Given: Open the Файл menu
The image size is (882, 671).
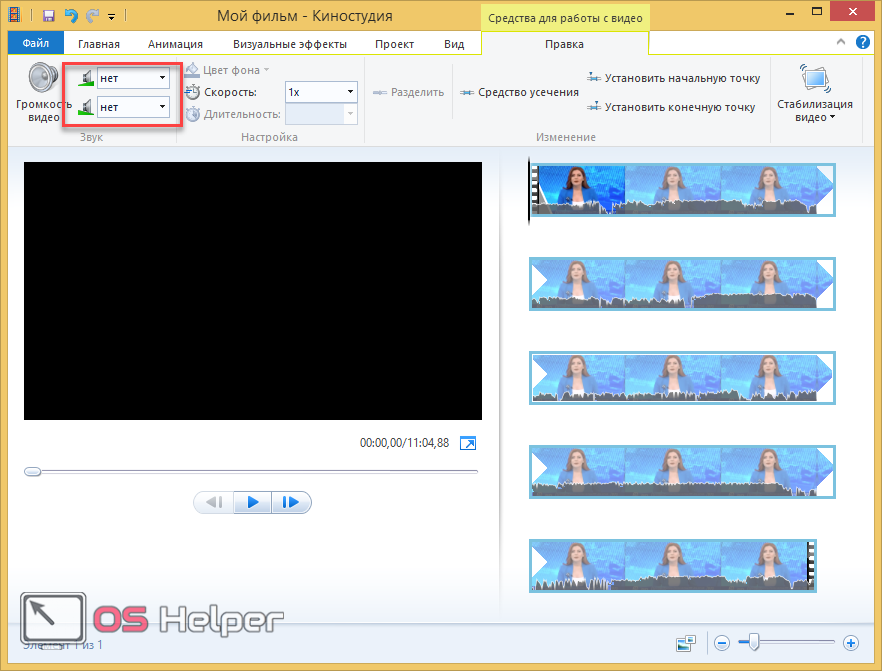Looking at the screenshot, I should (x=36, y=44).
